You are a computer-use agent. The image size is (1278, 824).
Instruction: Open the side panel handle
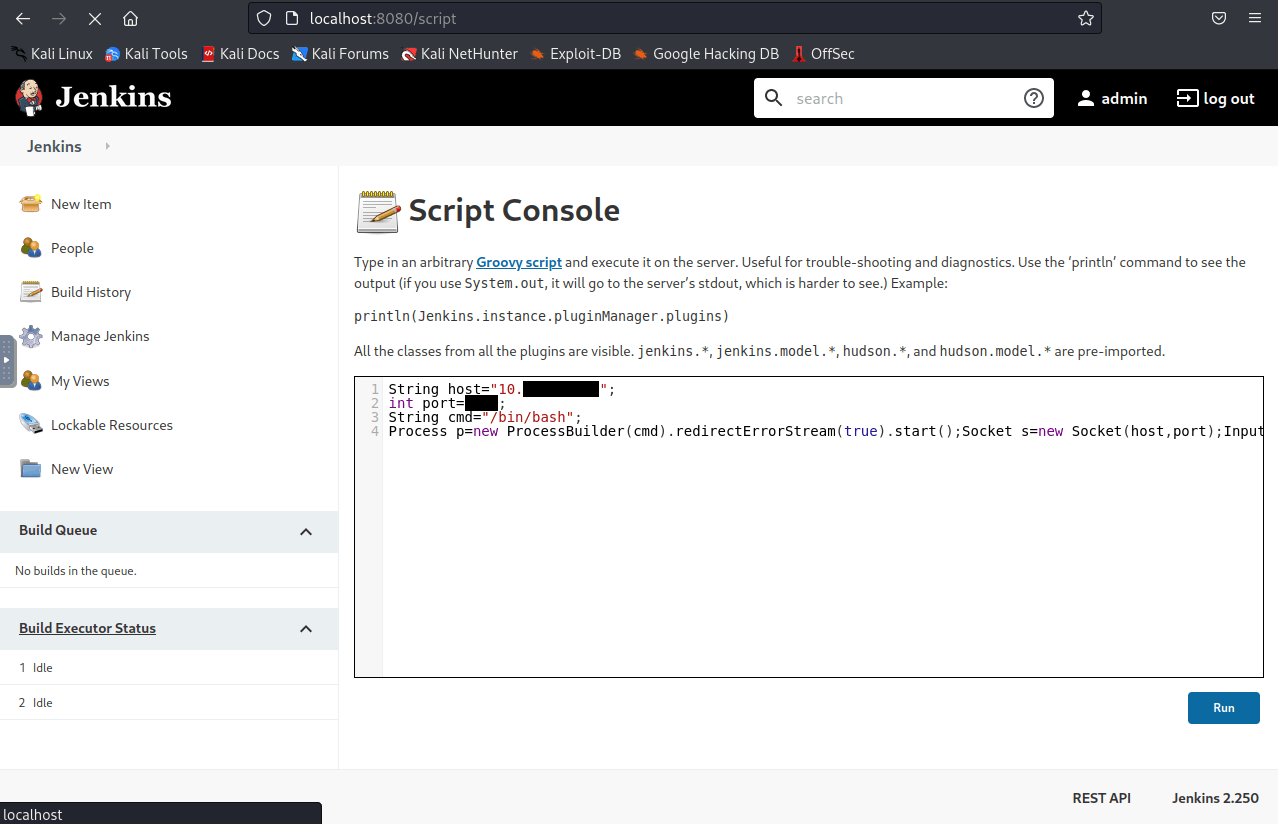[7, 360]
